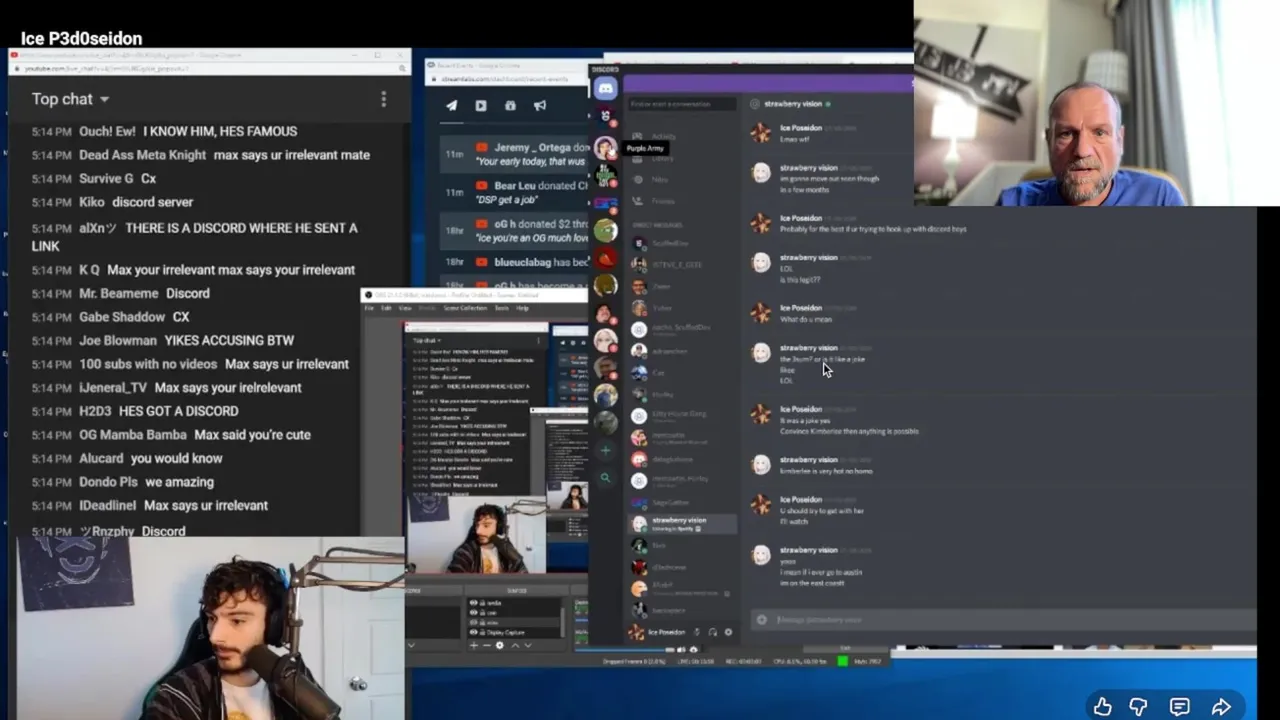The height and width of the screenshot is (720, 1280).
Task: Select Bear Leu donation event
Action: pos(515,192)
